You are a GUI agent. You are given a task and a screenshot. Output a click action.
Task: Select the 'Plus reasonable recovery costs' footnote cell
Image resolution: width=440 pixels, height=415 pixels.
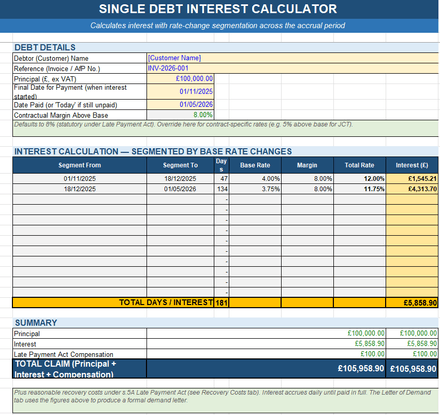tap(226, 400)
